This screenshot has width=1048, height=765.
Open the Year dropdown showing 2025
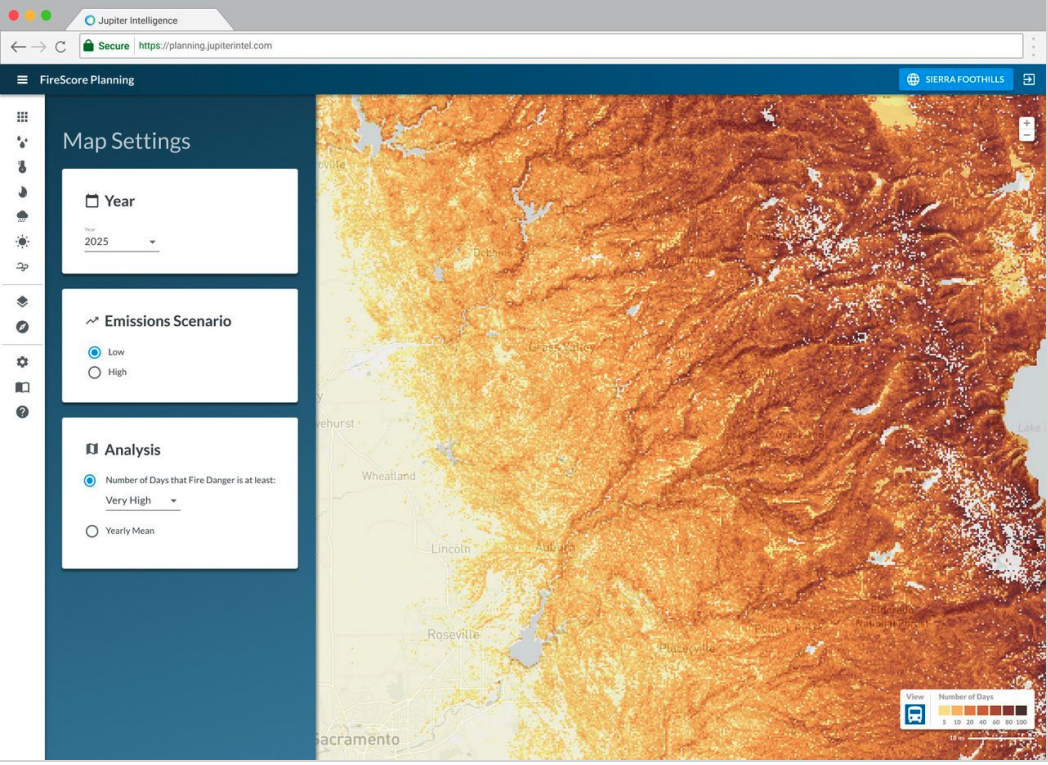(x=118, y=241)
